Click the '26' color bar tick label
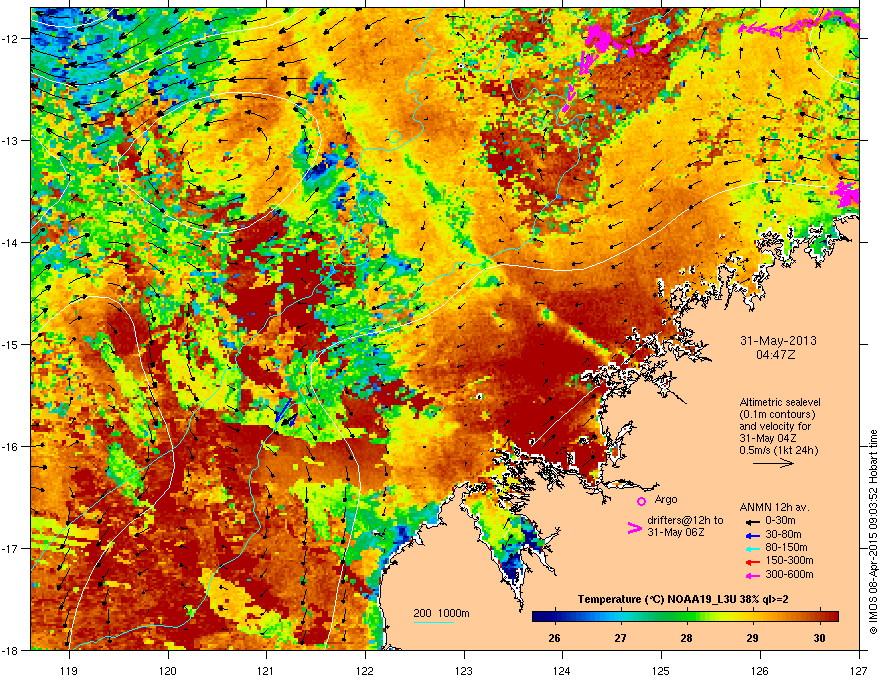880x680 pixels. [554, 638]
